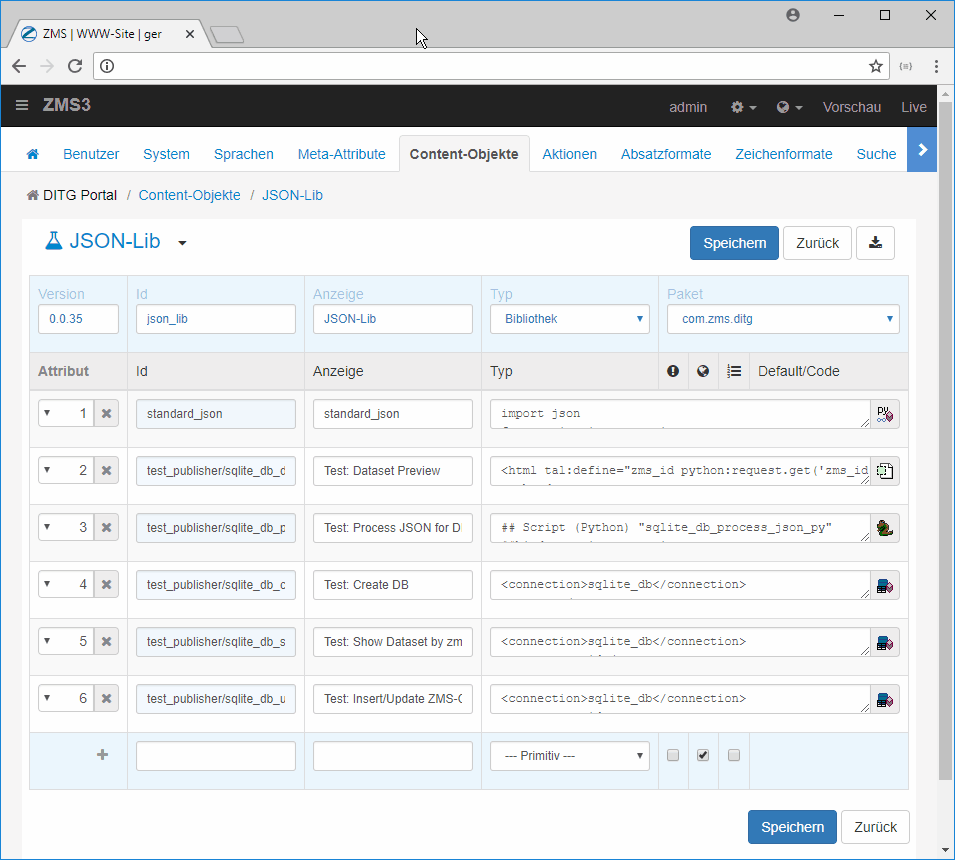Click database icon for Show Dataset row
The height and width of the screenshot is (860, 955).
click(x=885, y=642)
